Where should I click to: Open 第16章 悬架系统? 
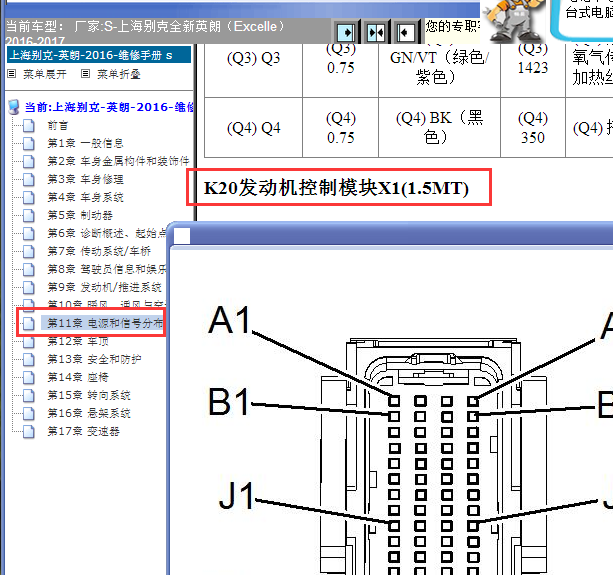pos(89,413)
